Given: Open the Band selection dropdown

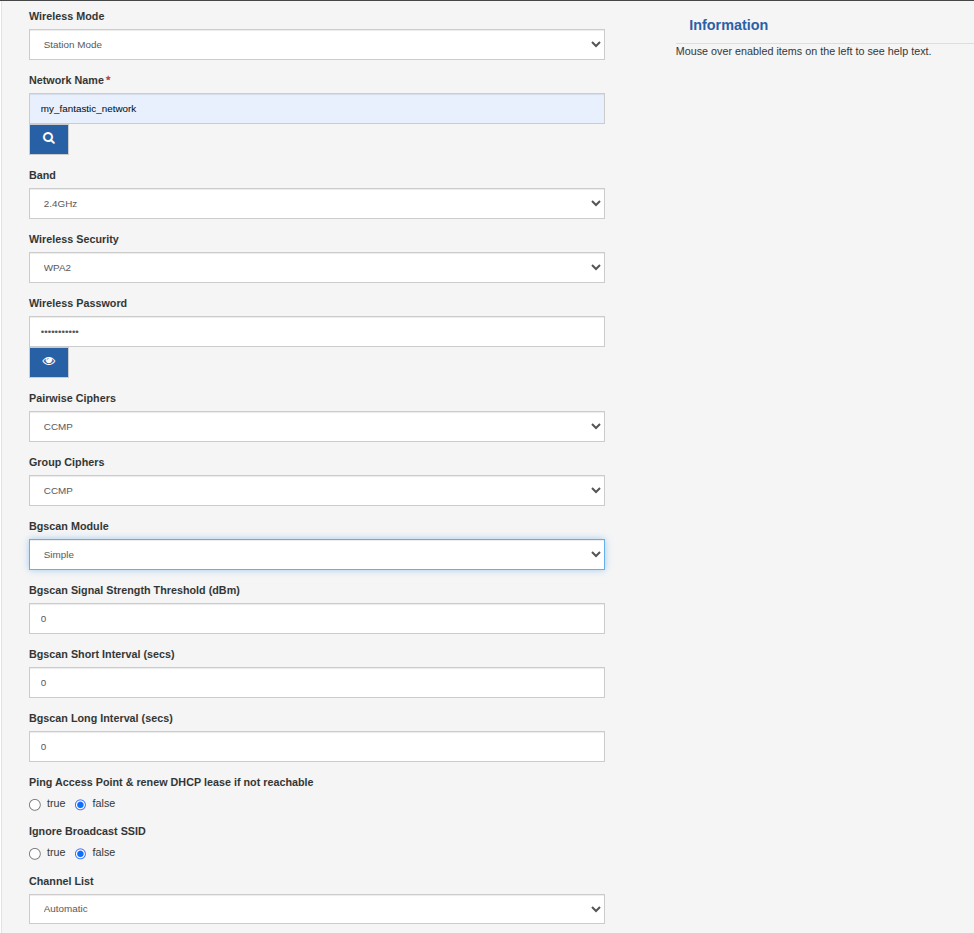Looking at the screenshot, I should tap(316, 203).
